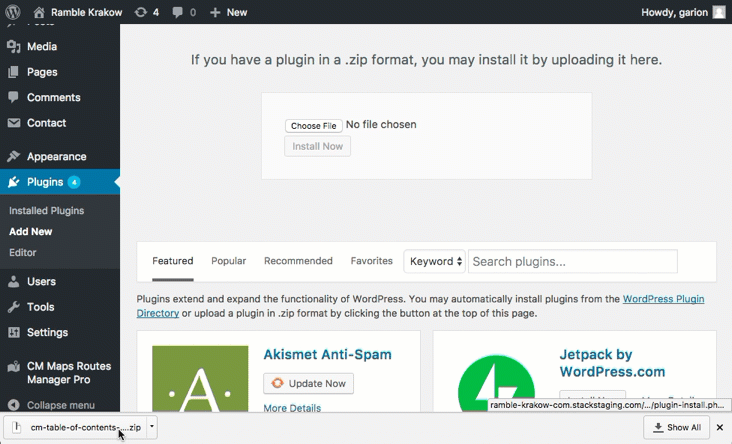Click the Jetpack plugin logo
This screenshot has height=444, width=732.
point(496,383)
